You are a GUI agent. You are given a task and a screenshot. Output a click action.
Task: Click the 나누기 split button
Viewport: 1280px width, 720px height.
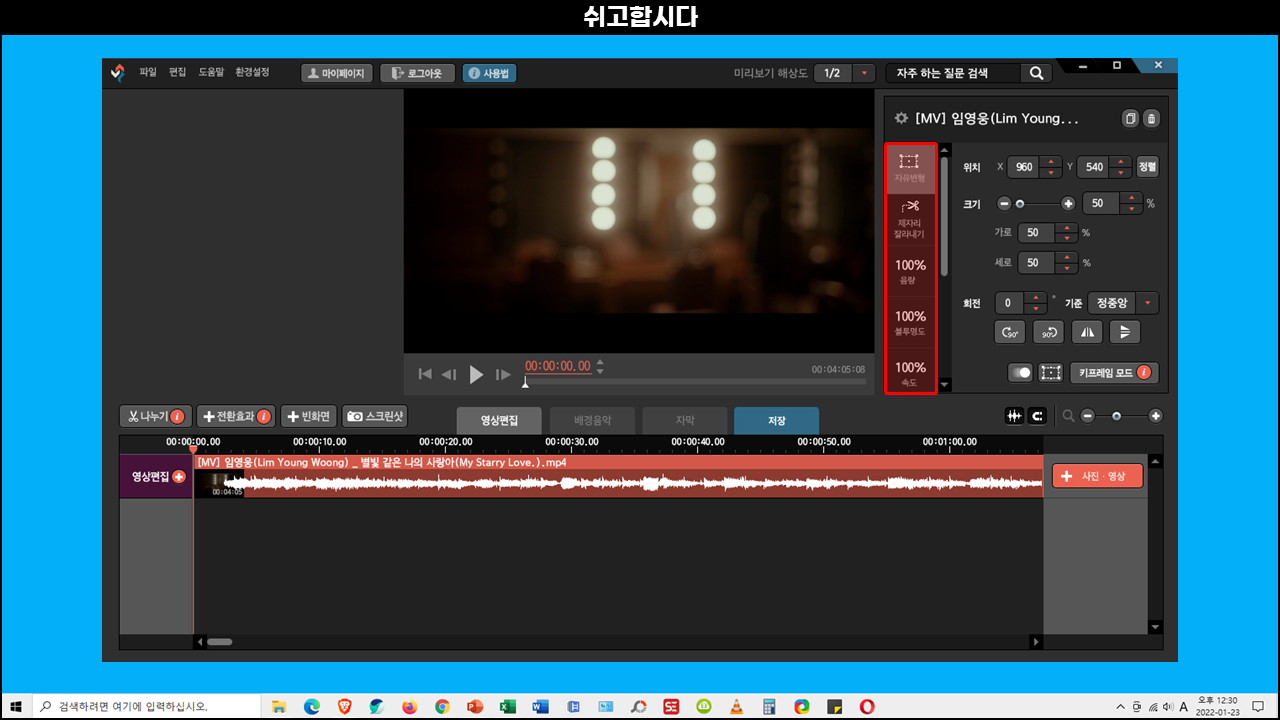click(x=155, y=416)
